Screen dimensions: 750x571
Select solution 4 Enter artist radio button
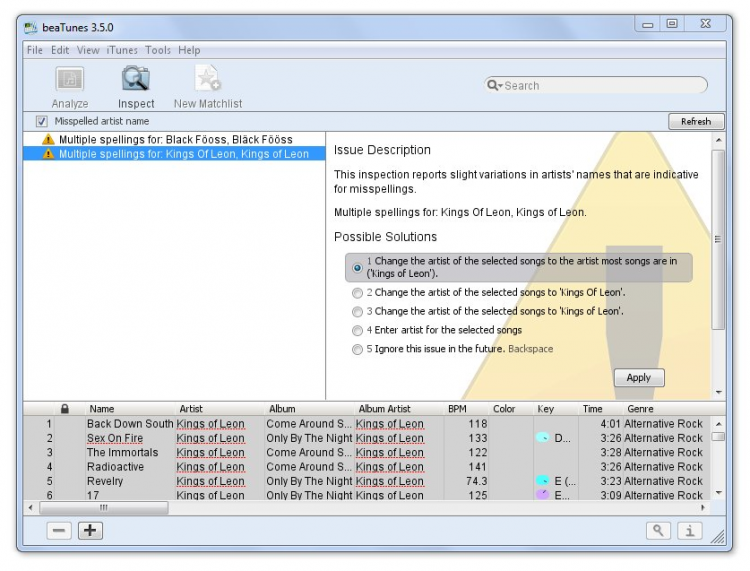(357, 330)
